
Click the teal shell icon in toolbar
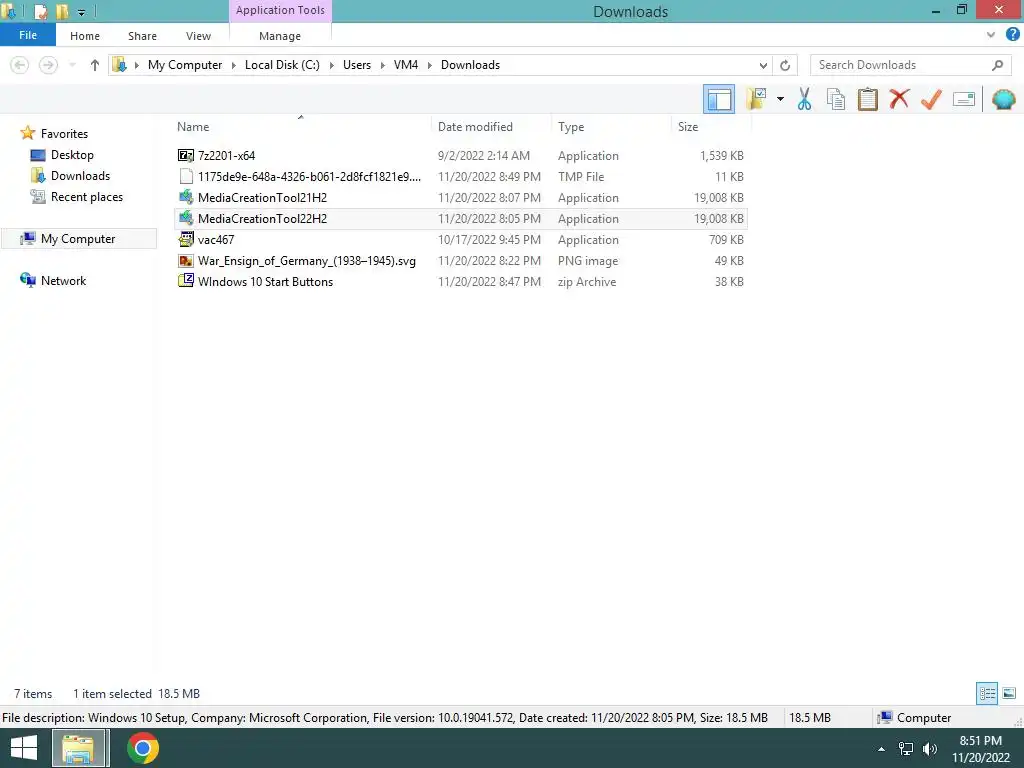click(1003, 99)
